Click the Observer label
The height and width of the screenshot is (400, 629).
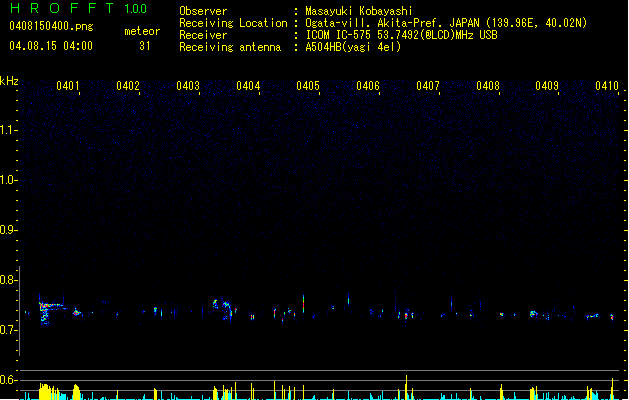(x=203, y=11)
